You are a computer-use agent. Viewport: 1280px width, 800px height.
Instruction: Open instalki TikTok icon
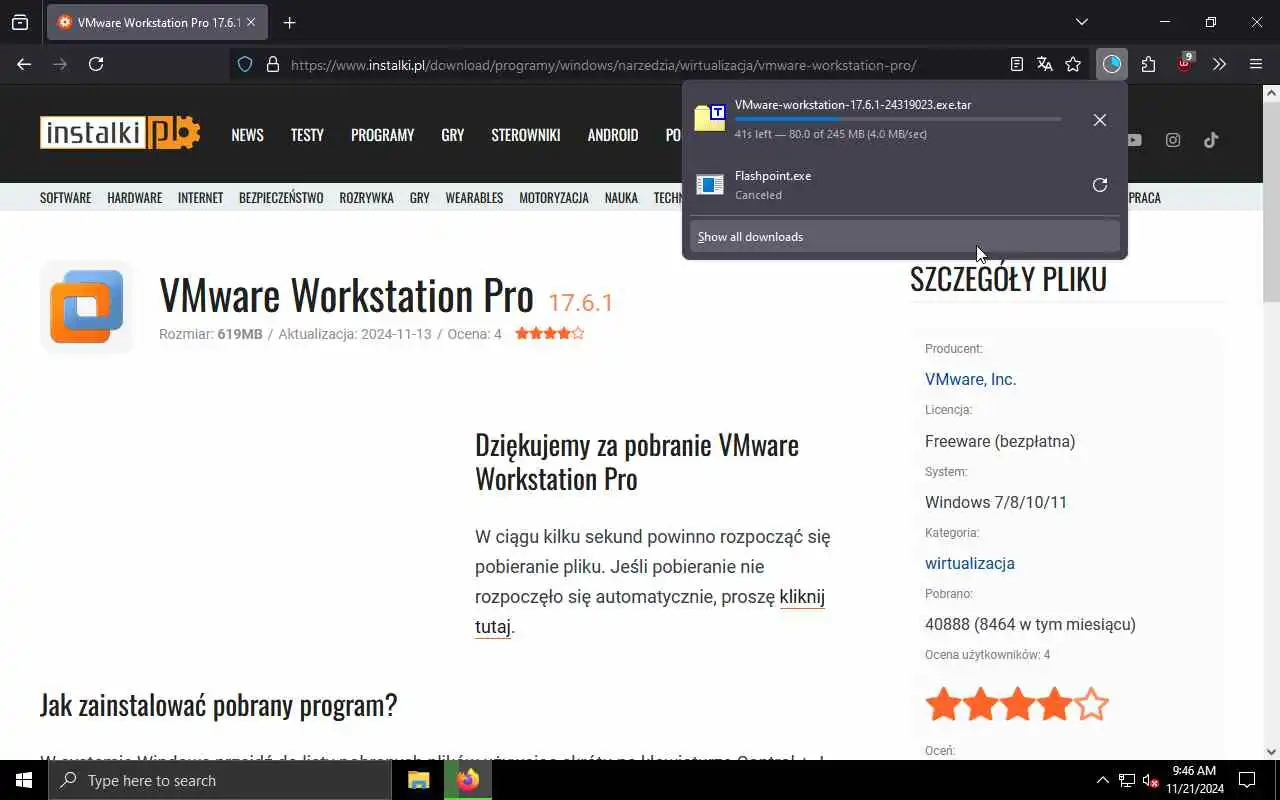(x=1211, y=140)
